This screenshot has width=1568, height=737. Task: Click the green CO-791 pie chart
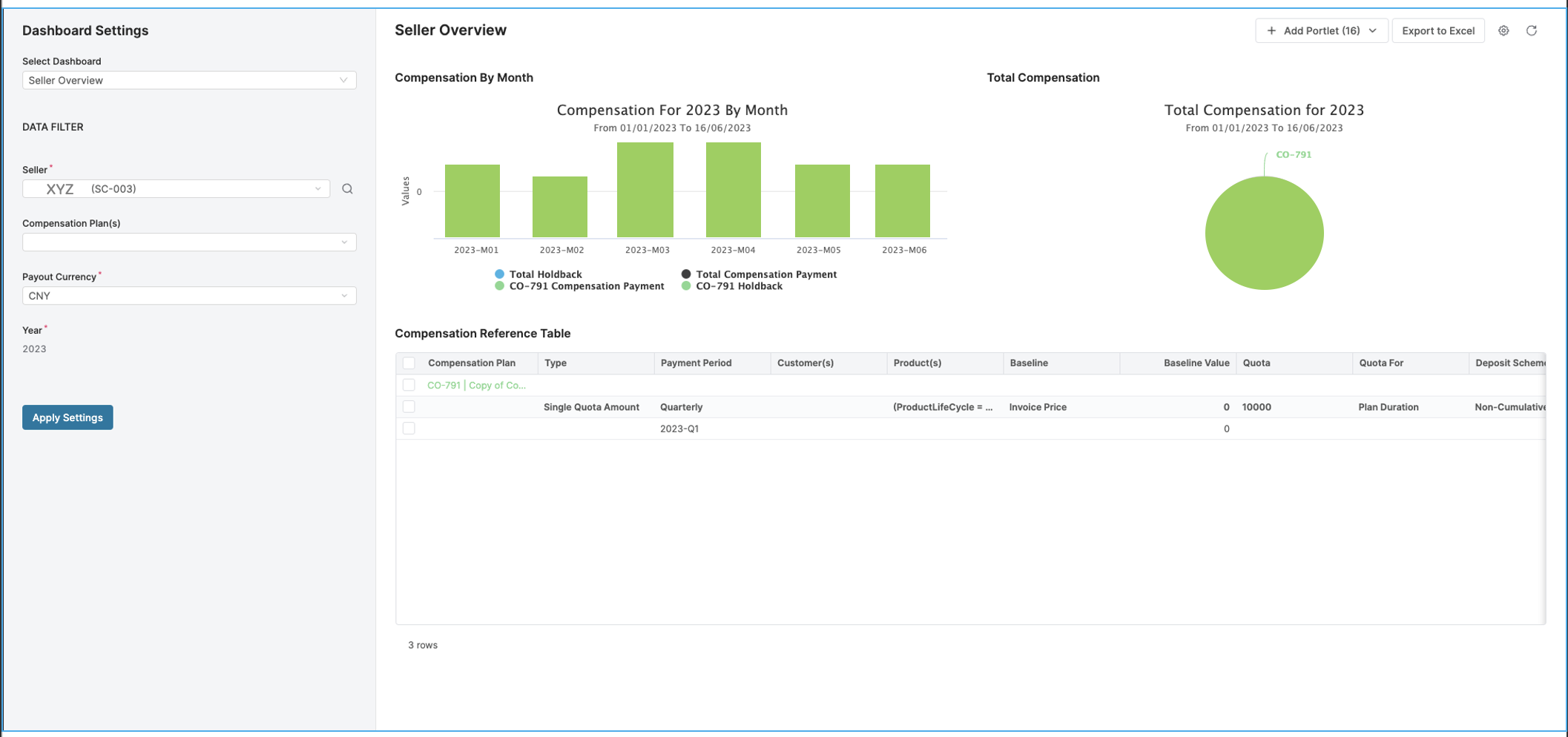(x=1264, y=234)
